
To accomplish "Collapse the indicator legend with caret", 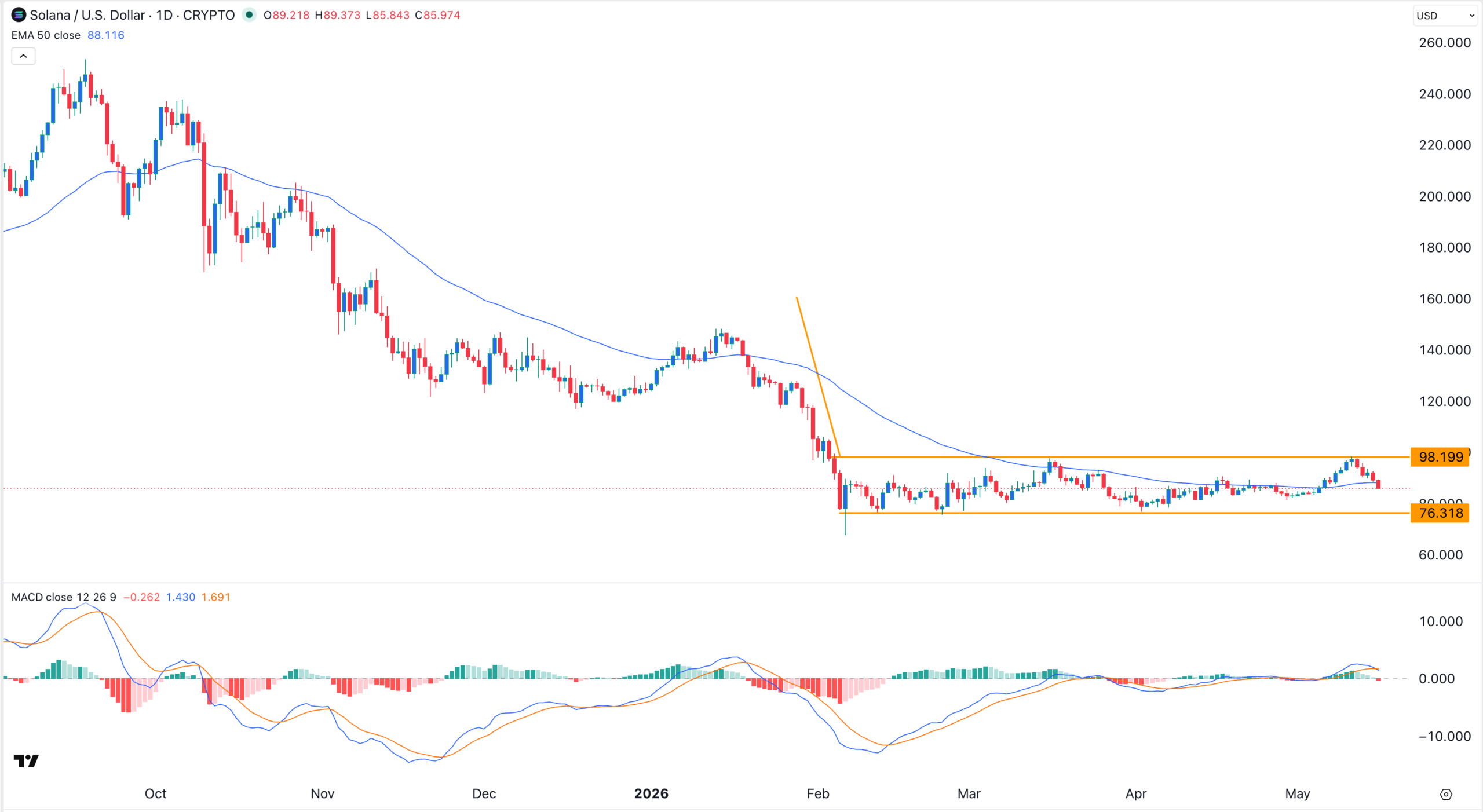I will 23,56.
